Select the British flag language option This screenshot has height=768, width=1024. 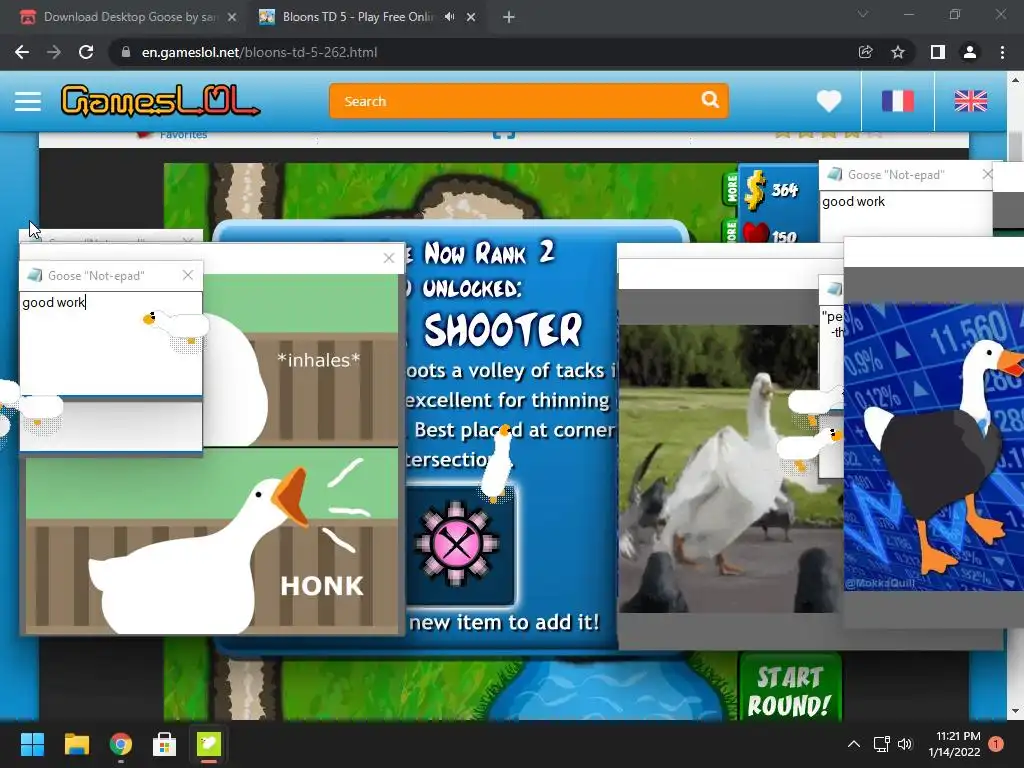tap(970, 101)
